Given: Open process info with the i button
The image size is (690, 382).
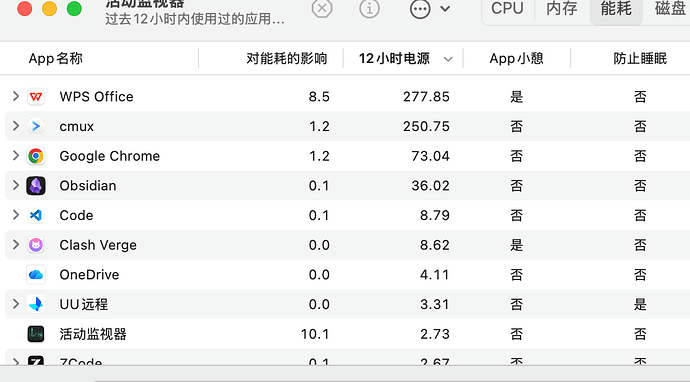Looking at the screenshot, I should coord(369,8).
